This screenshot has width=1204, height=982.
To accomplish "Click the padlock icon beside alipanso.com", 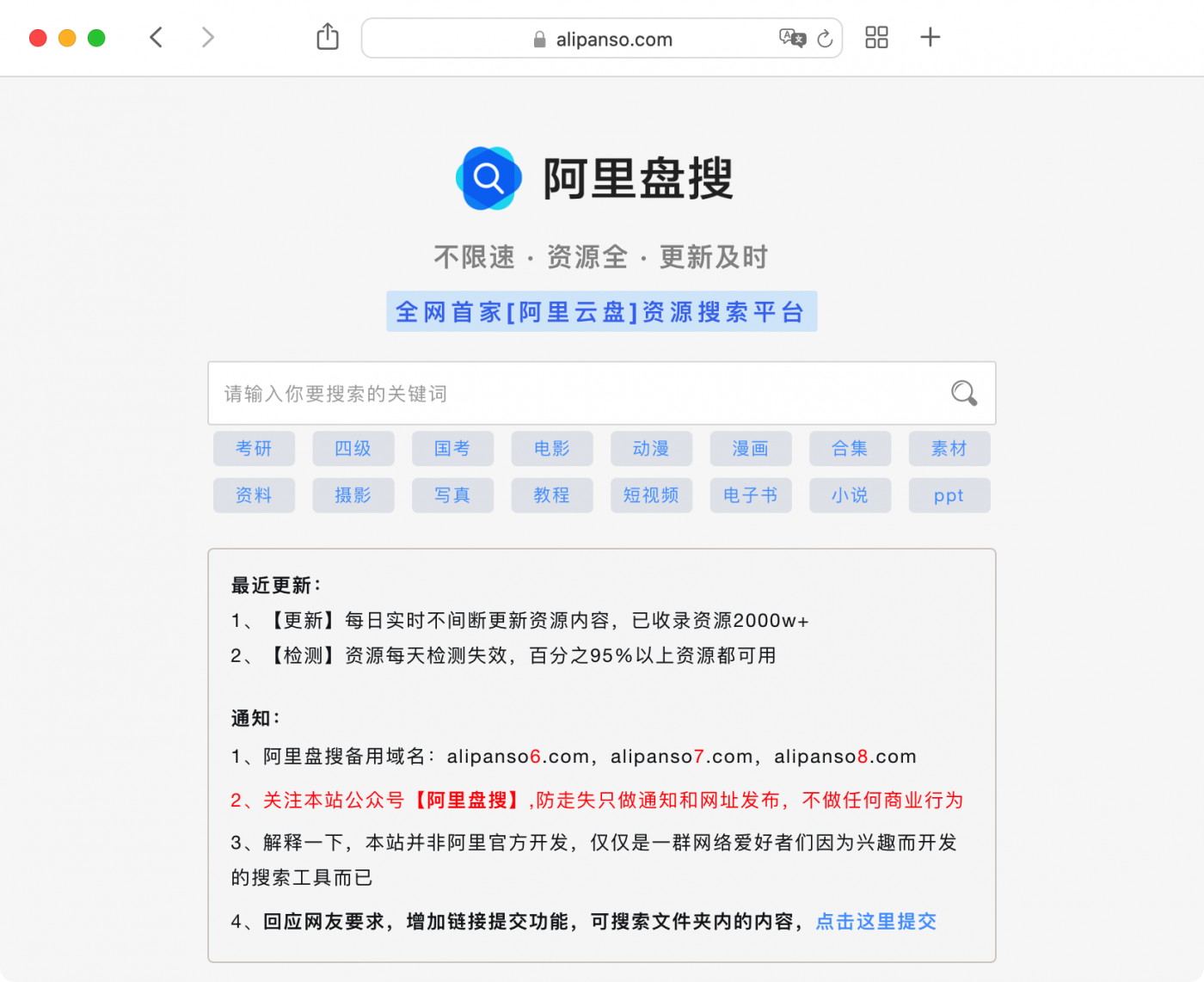I will pyautogui.click(x=539, y=39).
